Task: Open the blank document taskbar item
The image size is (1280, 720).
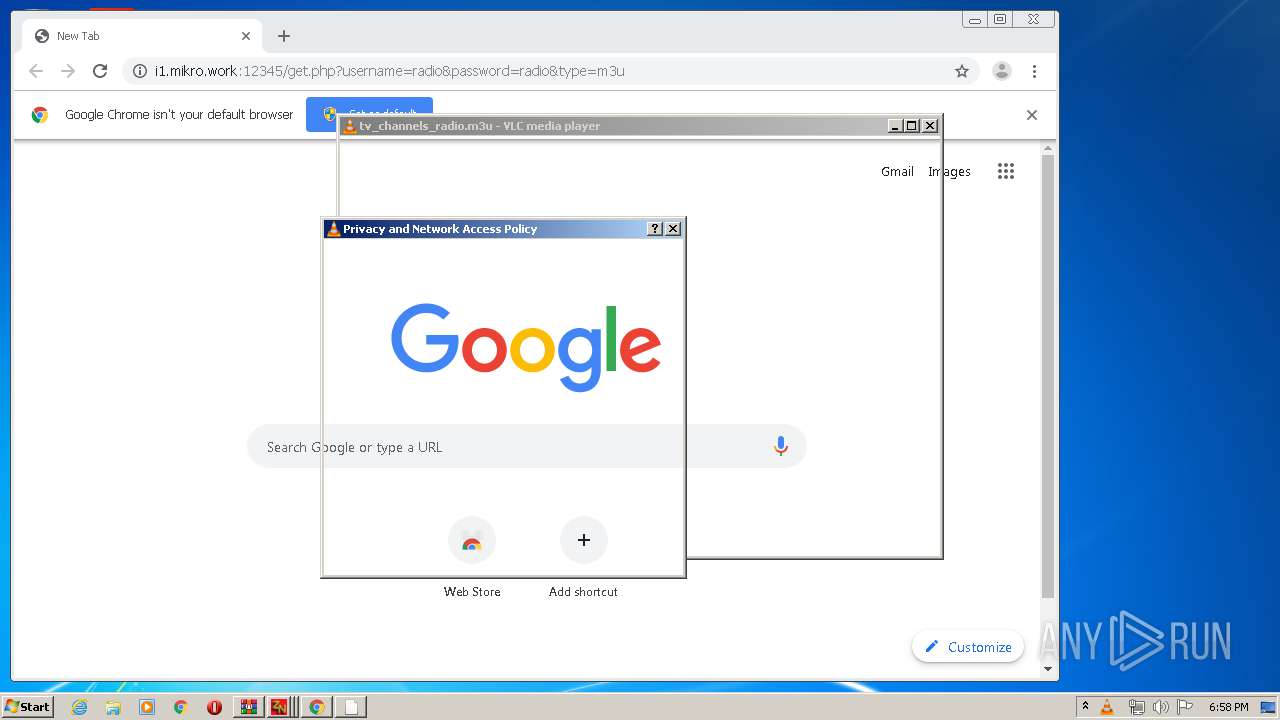Action: pos(351,707)
